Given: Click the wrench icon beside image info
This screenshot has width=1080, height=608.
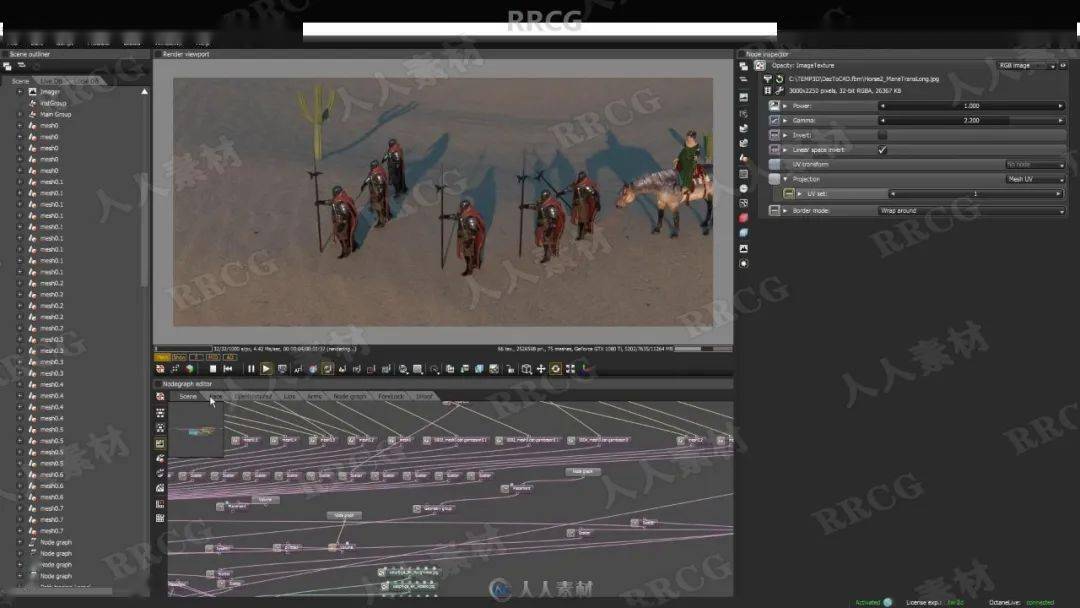Looking at the screenshot, I should (x=780, y=90).
